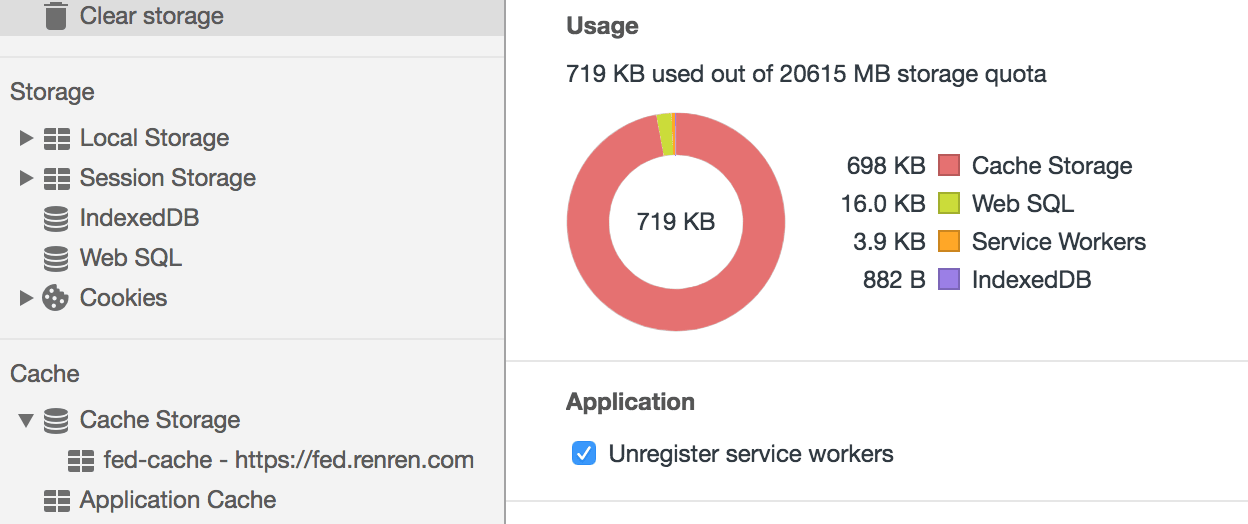
Task: Select the fed-cache renren.com entry
Action: [x=288, y=460]
